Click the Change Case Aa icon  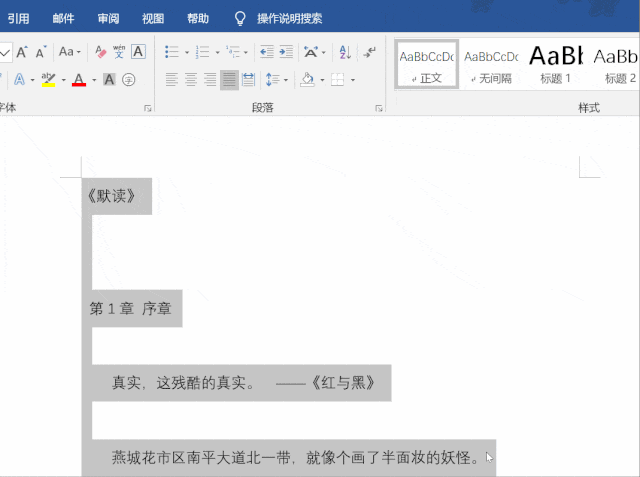click(x=67, y=52)
